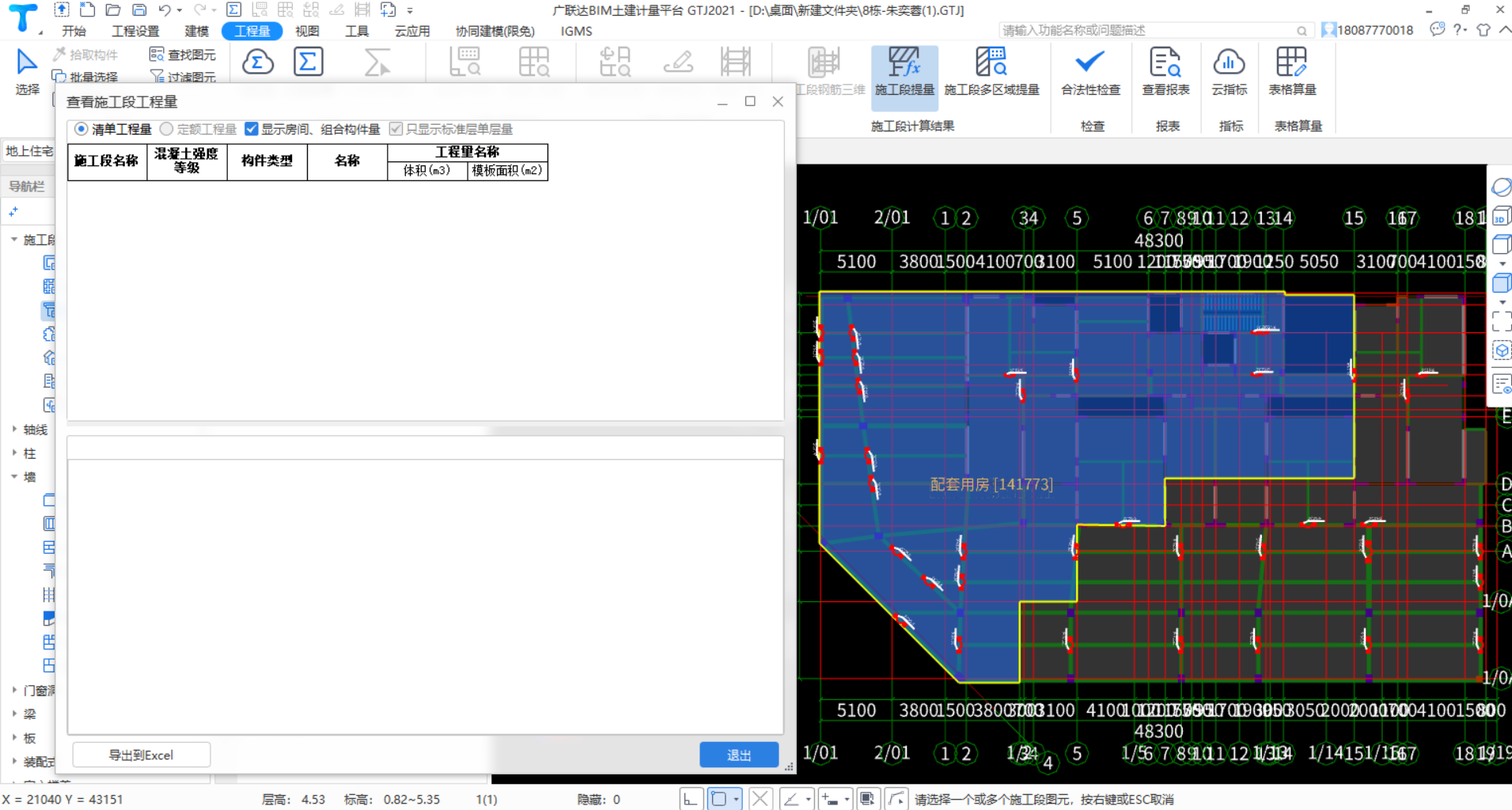The image size is (1512, 810).
Task: Click the sigma icon in quick access bar
Action: (233, 10)
